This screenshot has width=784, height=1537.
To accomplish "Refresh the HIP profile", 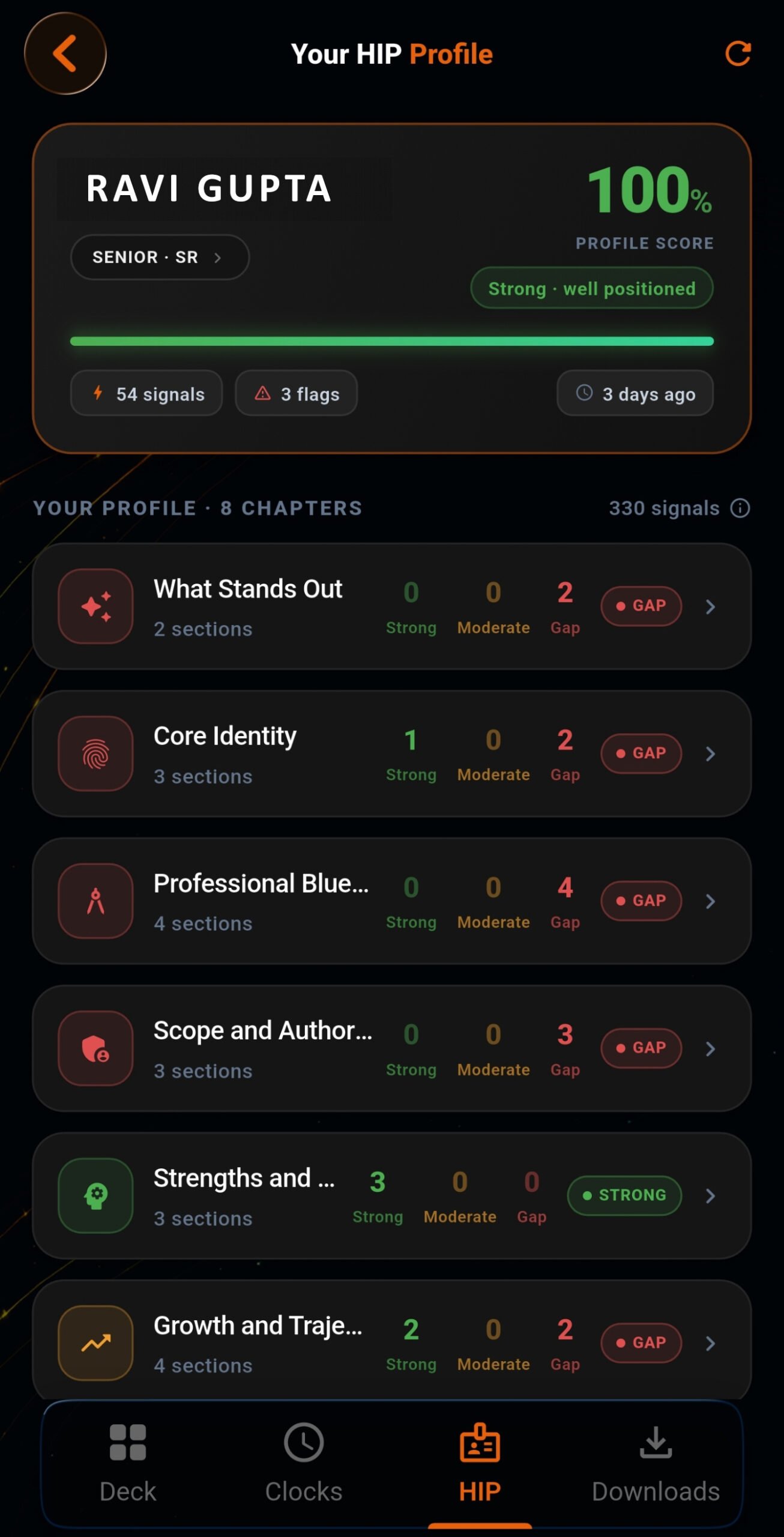I will click(738, 53).
